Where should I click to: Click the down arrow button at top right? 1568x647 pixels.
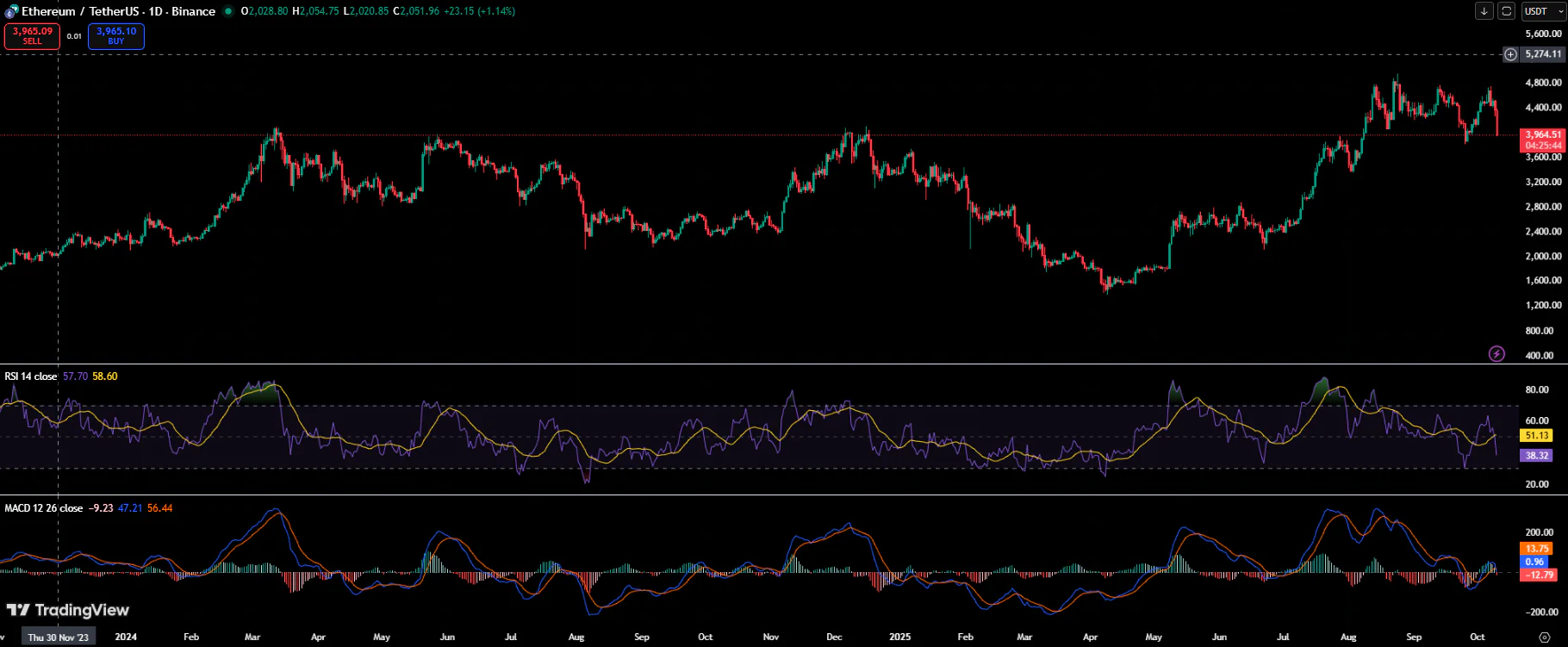[1484, 11]
